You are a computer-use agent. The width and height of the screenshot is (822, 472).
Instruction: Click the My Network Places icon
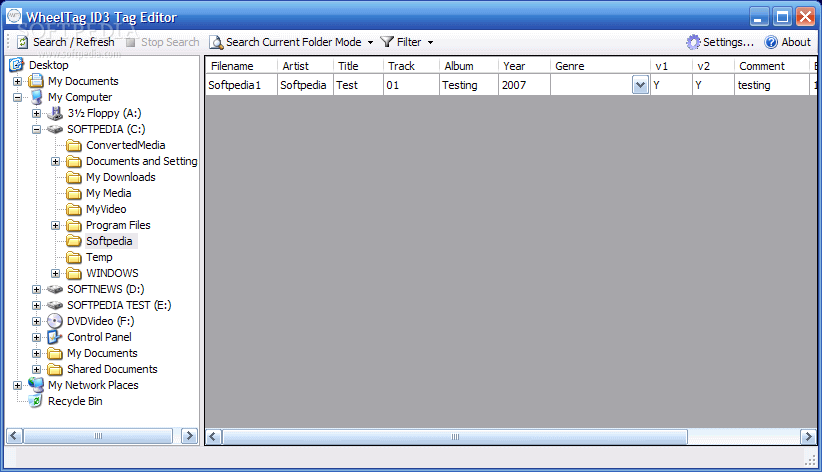tap(36, 384)
